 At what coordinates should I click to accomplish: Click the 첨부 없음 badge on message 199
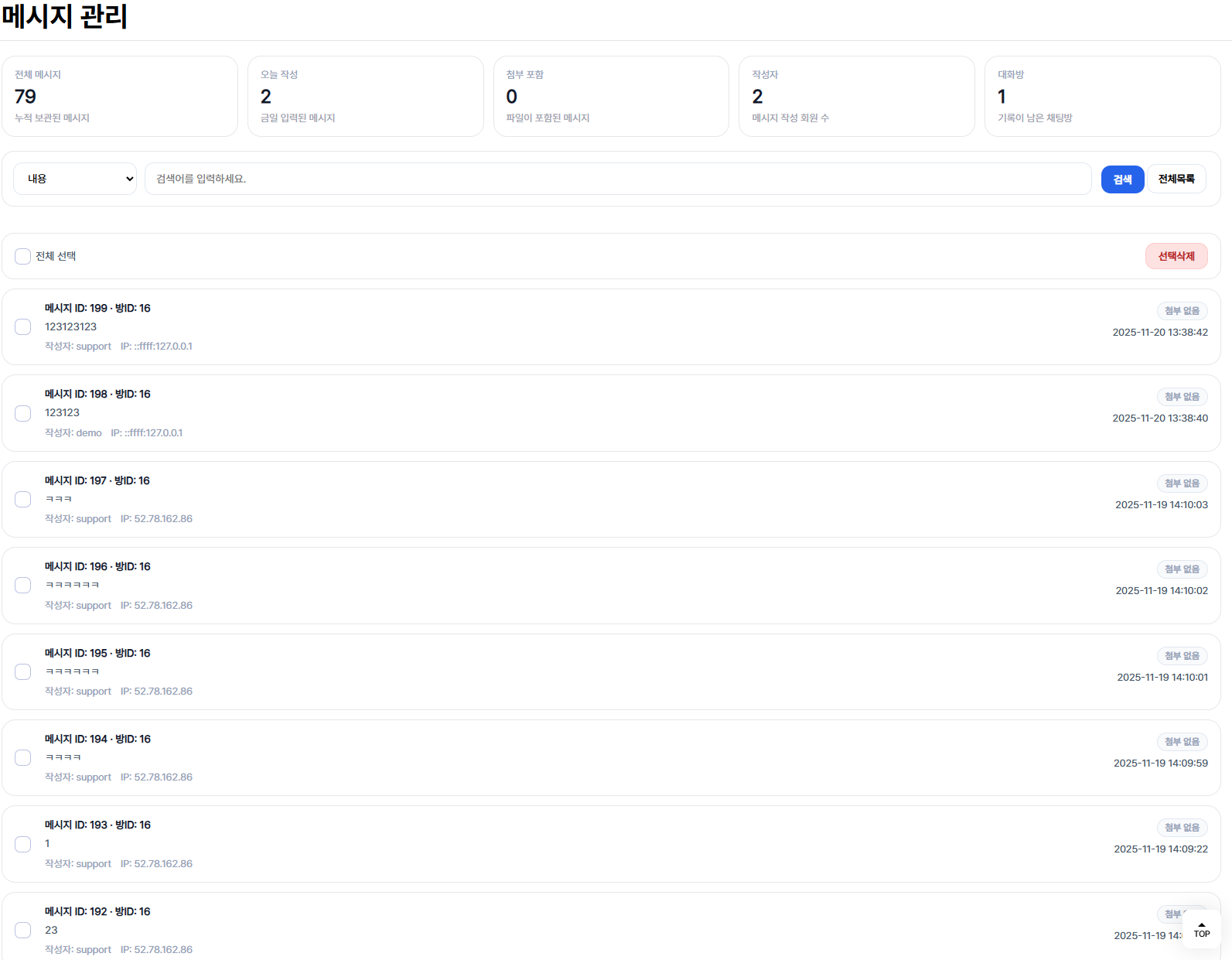pyautogui.click(x=1182, y=311)
